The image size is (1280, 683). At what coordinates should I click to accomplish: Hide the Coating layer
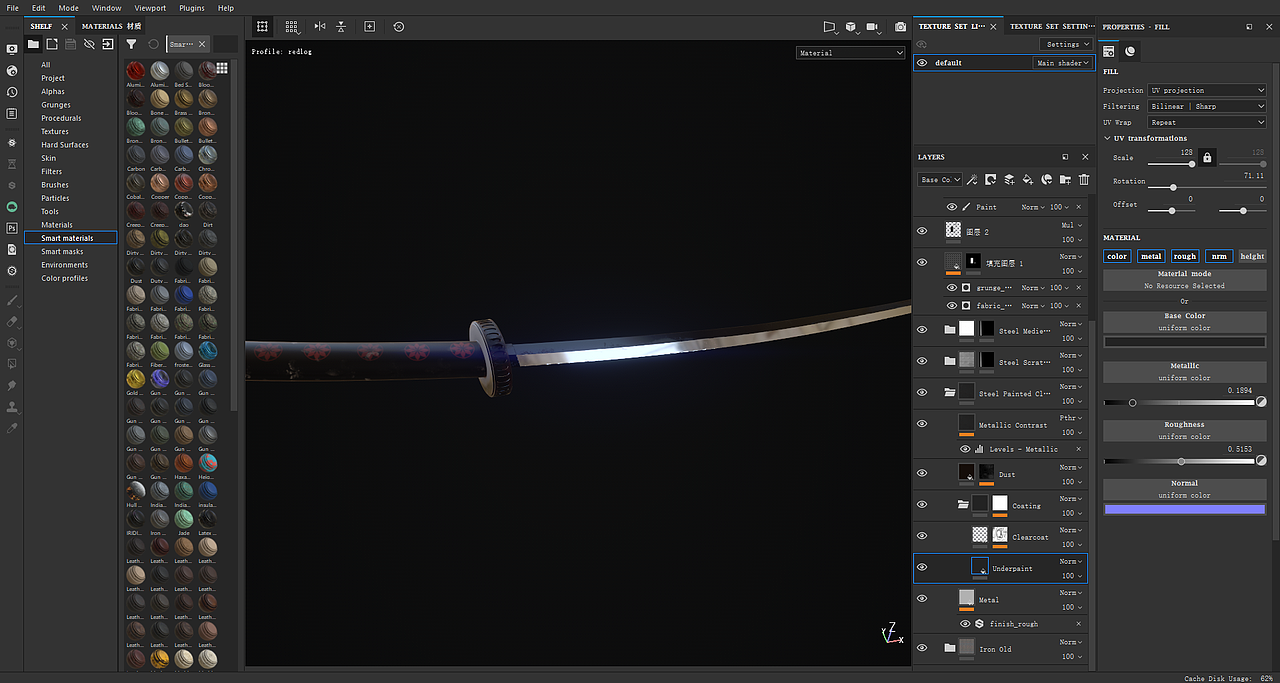922,505
